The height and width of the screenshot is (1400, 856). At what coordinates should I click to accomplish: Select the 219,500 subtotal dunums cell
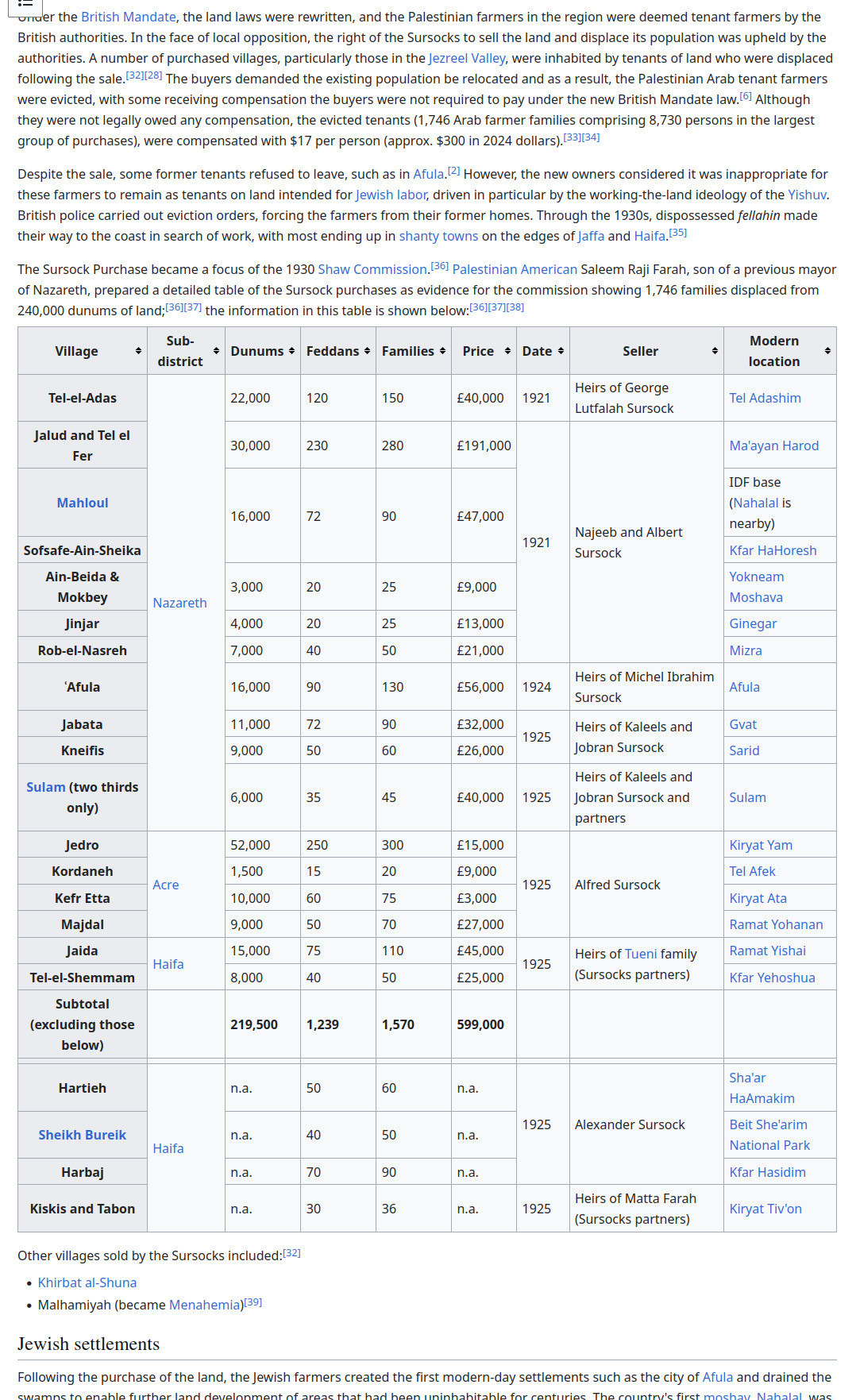[x=263, y=1024]
